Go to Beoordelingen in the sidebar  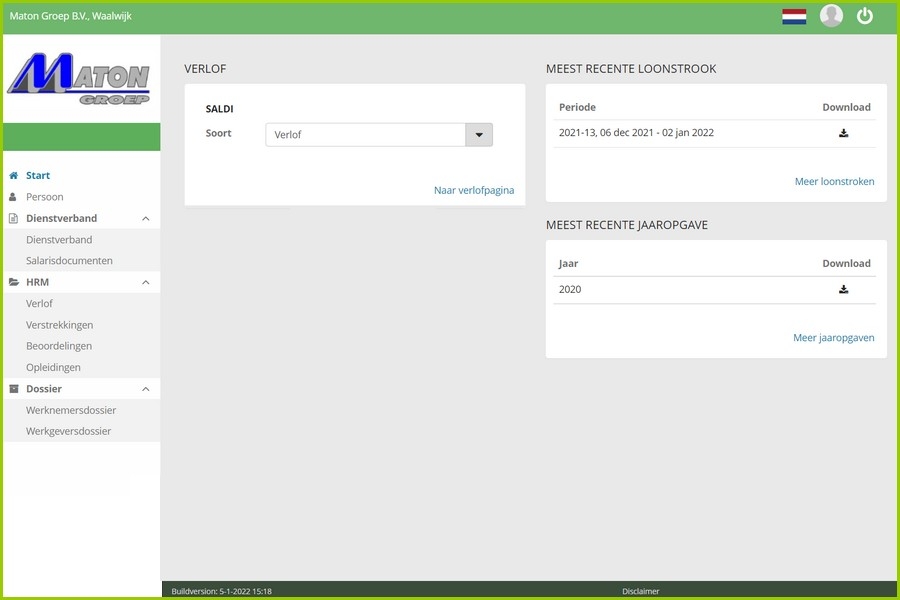point(59,346)
